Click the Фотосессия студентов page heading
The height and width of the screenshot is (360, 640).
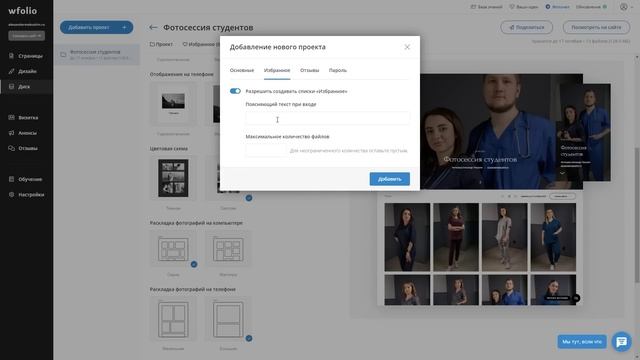[x=208, y=27]
